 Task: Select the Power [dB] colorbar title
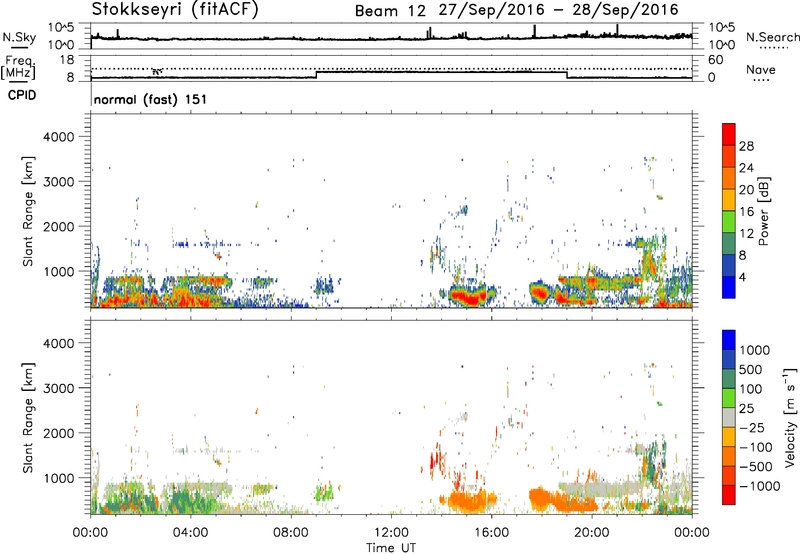(764, 211)
